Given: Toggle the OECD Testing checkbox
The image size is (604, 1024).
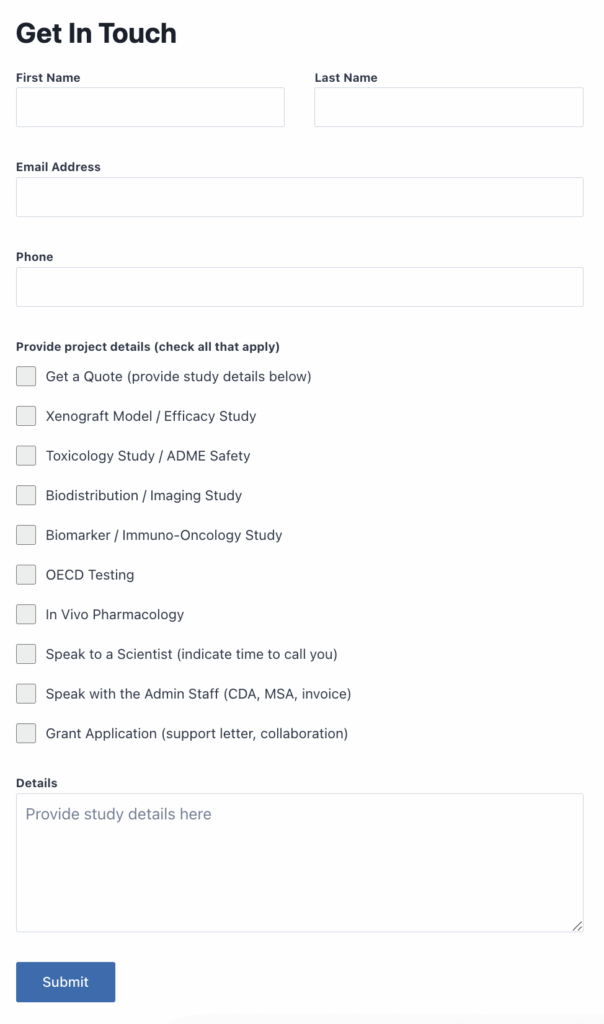Looking at the screenshot, I should [26, 575].
